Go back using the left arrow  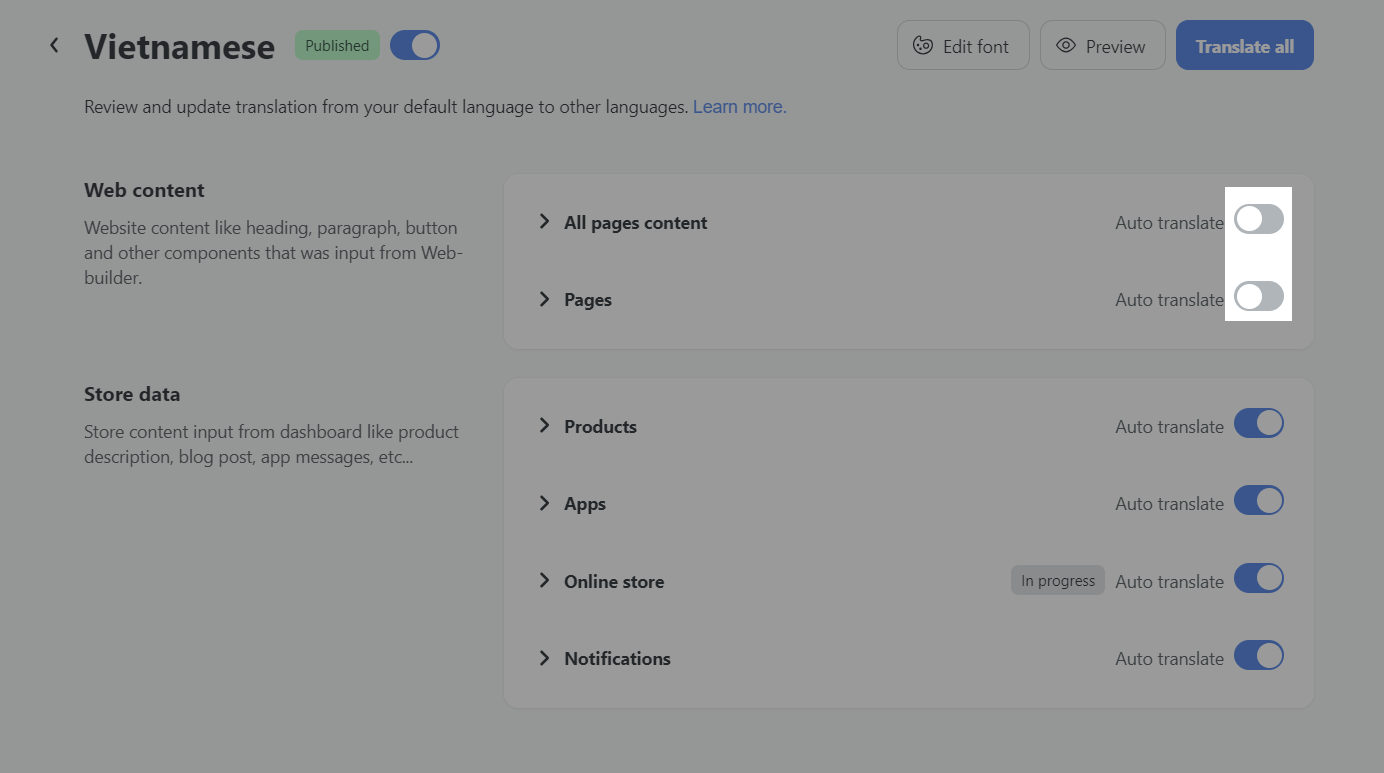click(55, 45)
